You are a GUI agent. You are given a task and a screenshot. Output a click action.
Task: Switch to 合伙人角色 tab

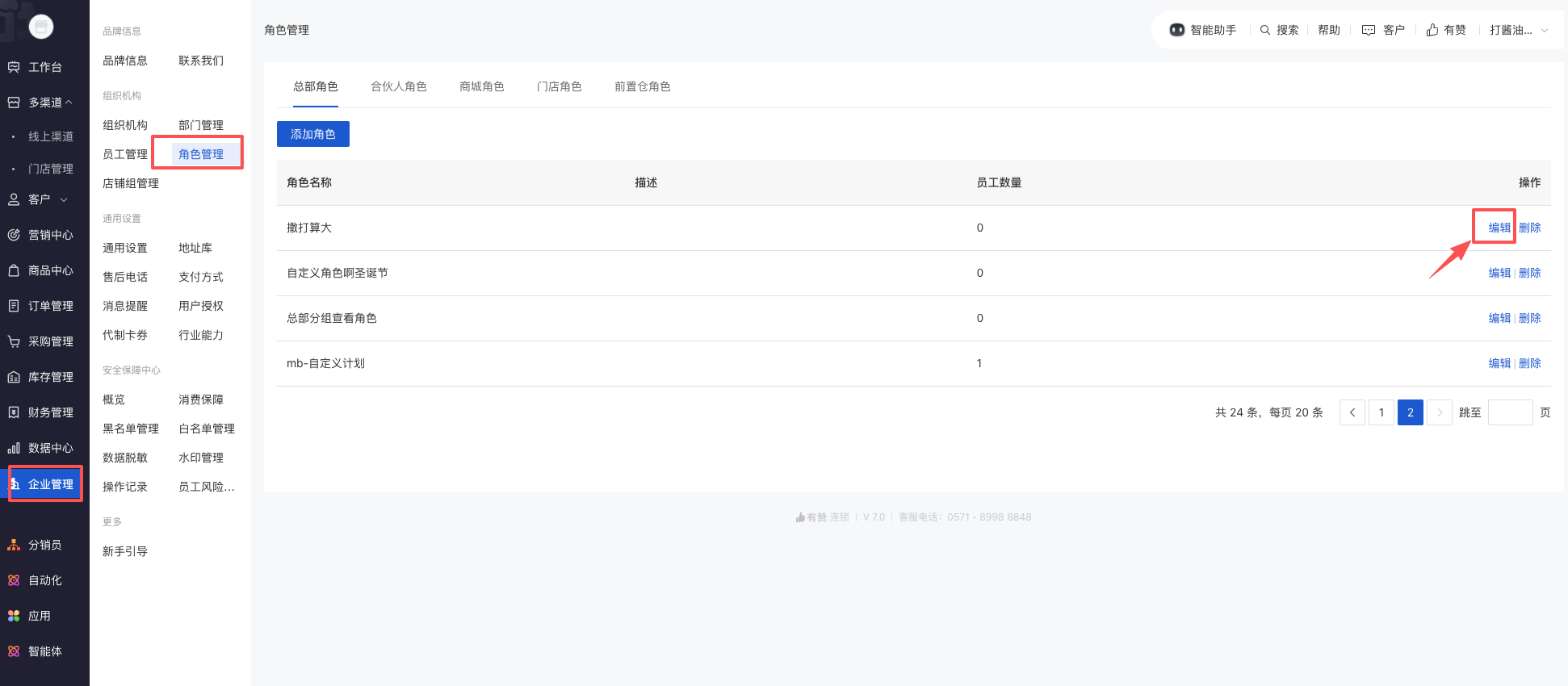pos(398,86)
